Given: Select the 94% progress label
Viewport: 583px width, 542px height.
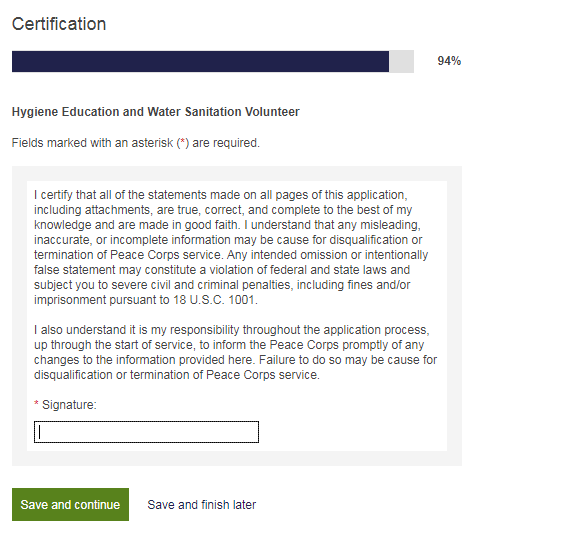Looking at the screenshot, I should pos(449,61).
